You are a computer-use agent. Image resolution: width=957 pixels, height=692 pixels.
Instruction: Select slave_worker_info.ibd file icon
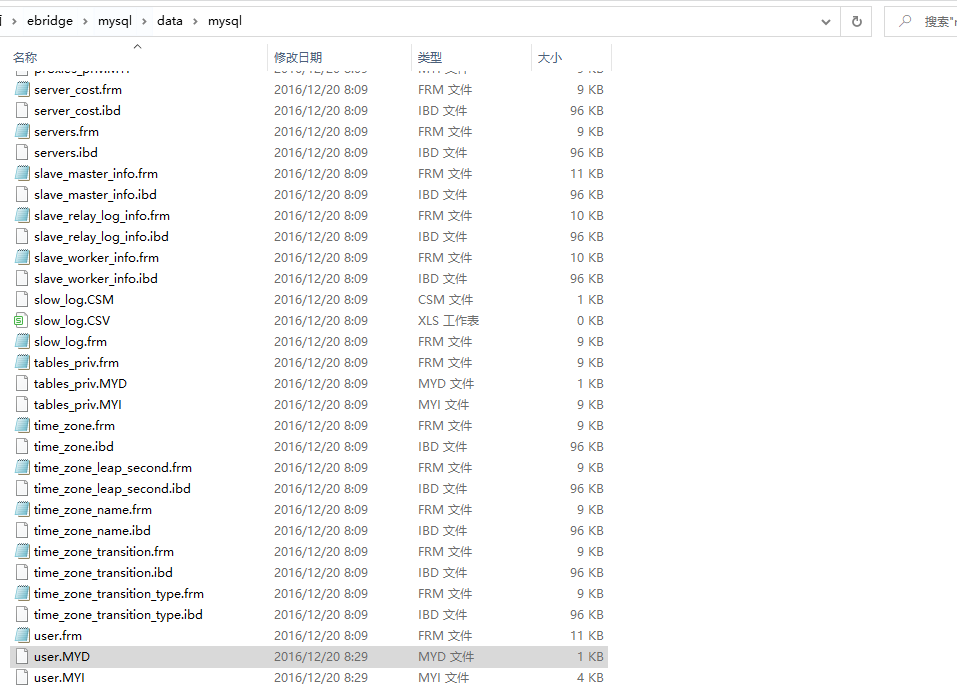click(x=22, y=279)
